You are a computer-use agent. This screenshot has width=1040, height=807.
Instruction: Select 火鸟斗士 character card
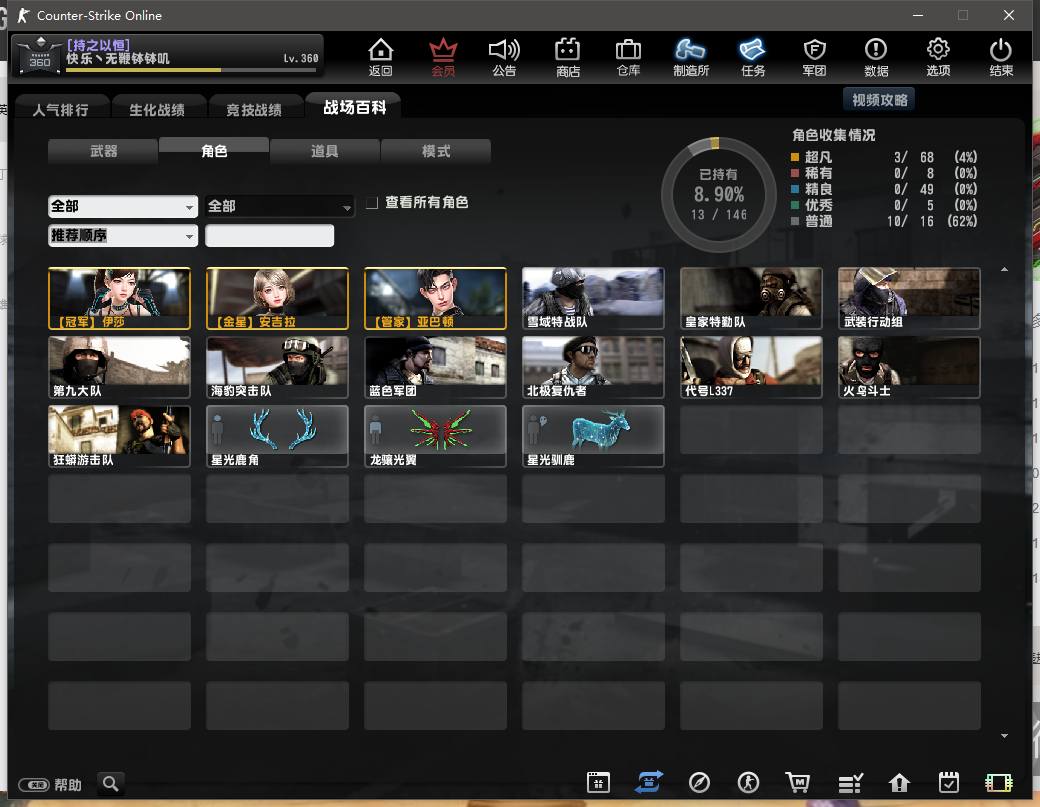coord(909,367)
